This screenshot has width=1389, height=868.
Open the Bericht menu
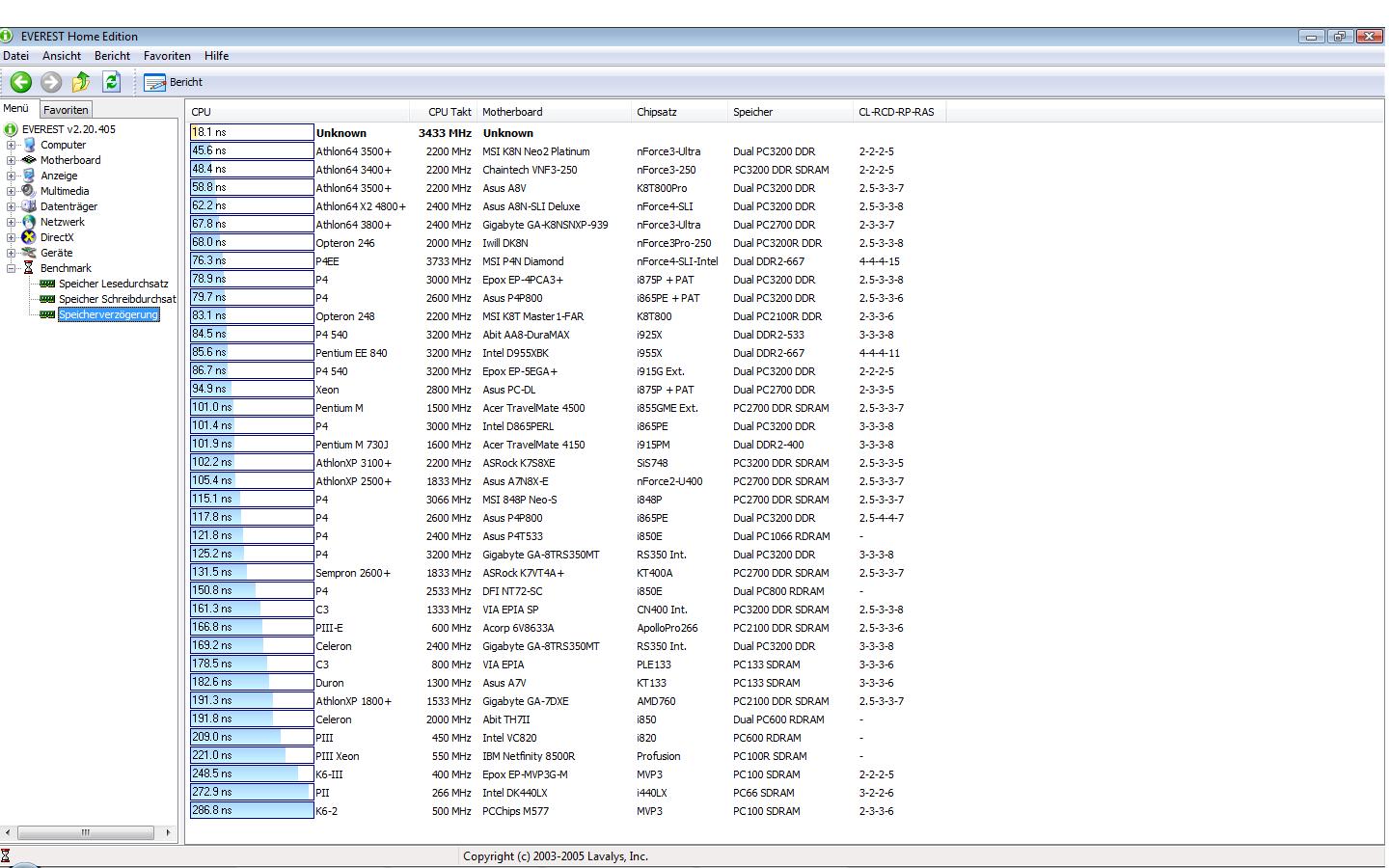[x=112, y=56]
